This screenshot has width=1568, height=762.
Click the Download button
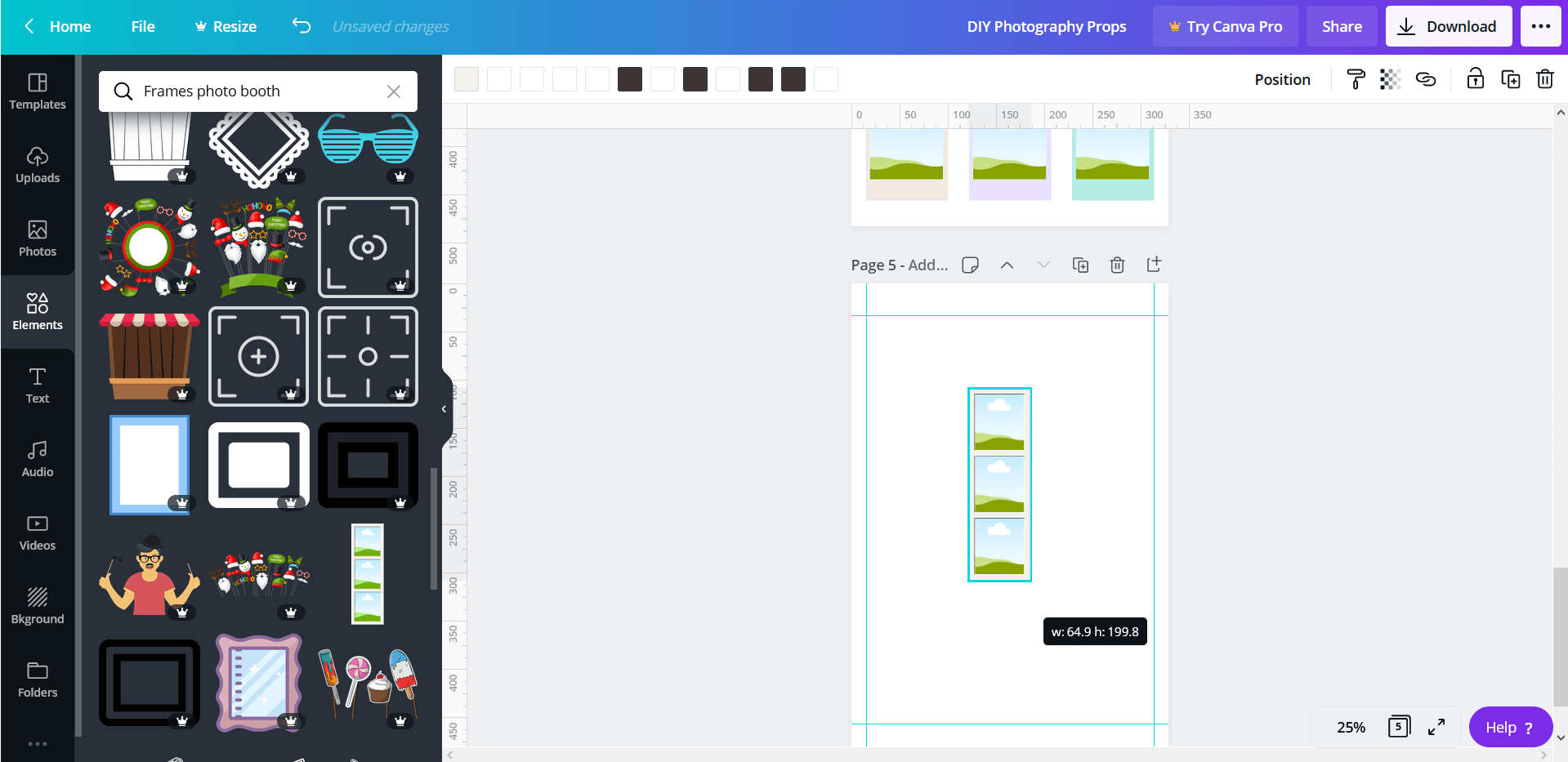click(1447, 25)
